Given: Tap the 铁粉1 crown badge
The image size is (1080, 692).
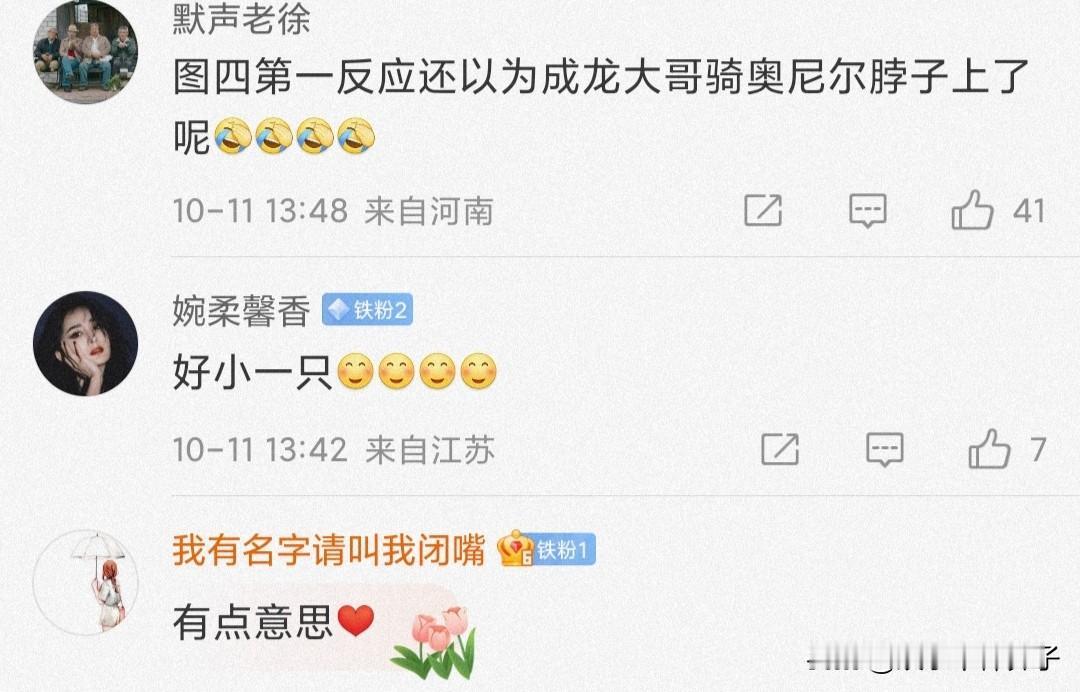Looking at the screenshot, I should tap(548, 549).
